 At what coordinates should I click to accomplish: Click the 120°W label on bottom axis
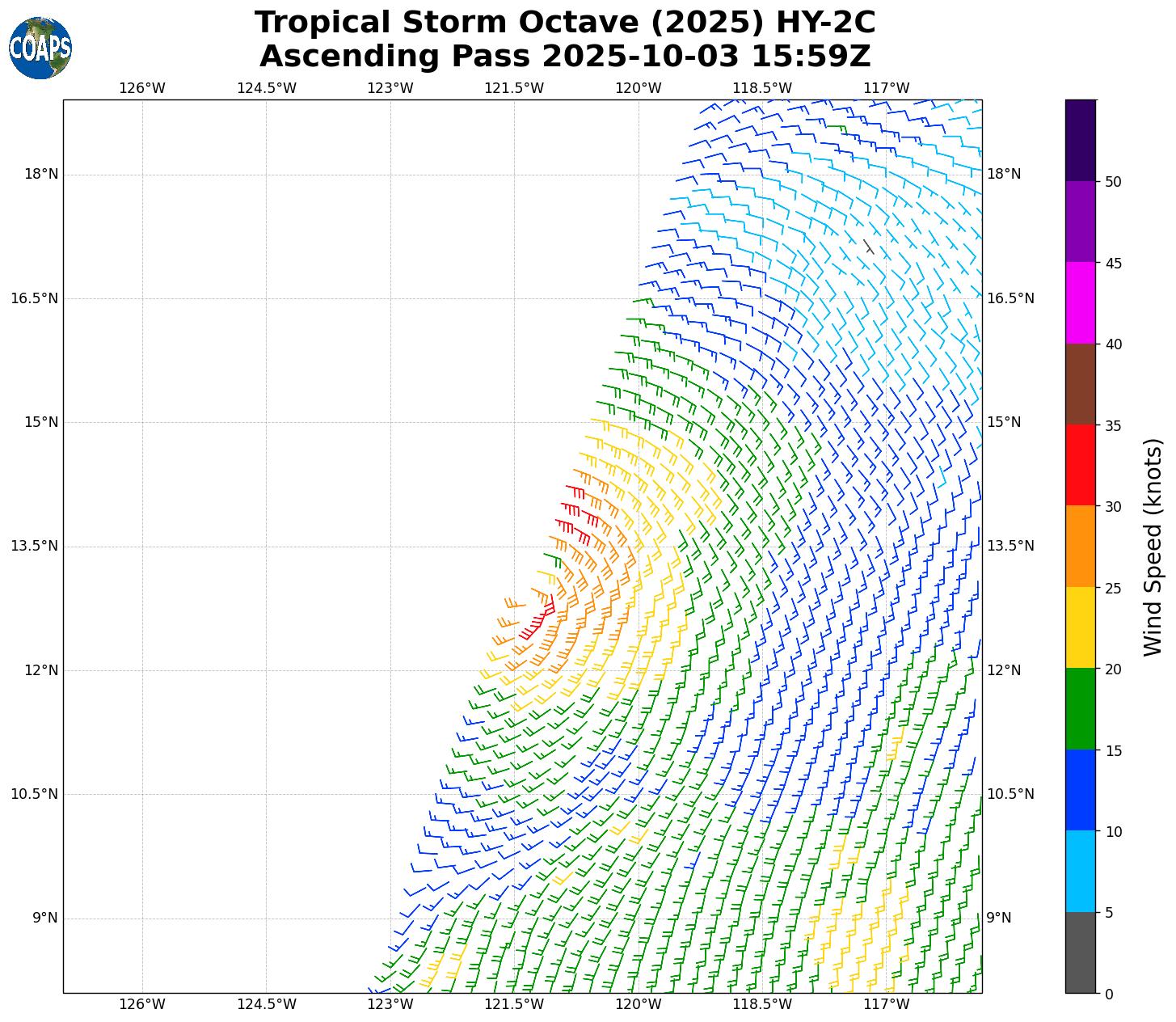click(638, 1004)
